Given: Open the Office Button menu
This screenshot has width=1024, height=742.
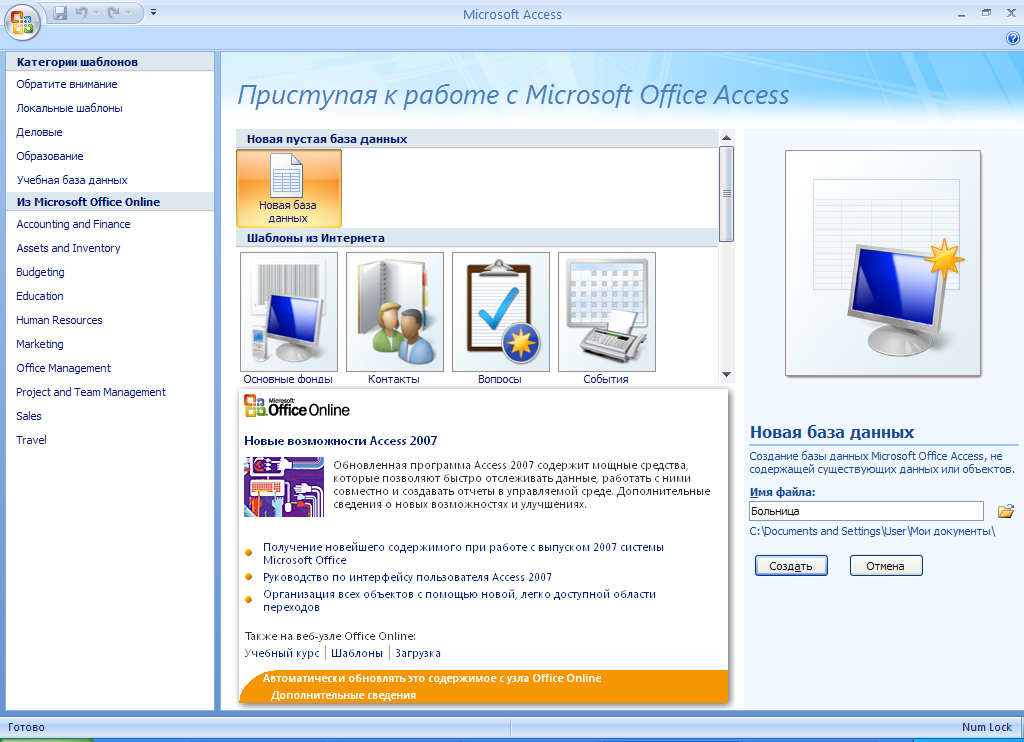Looking at the screenshot, I should 22,21.
